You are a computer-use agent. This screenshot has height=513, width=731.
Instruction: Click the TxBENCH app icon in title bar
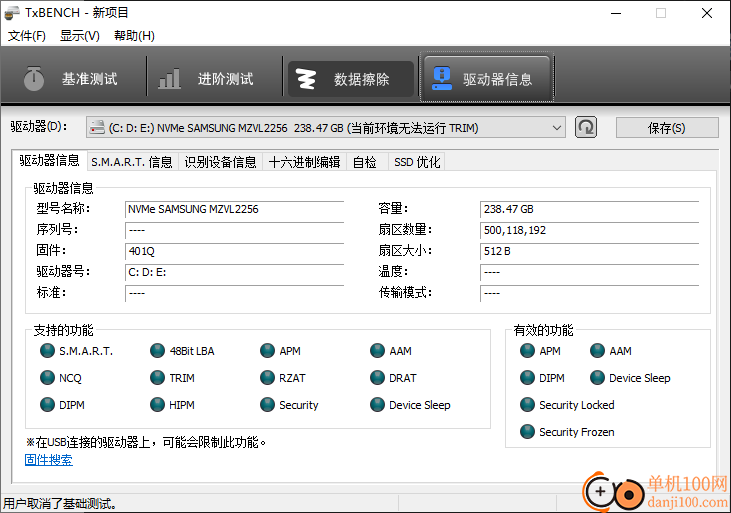[11, 13]
